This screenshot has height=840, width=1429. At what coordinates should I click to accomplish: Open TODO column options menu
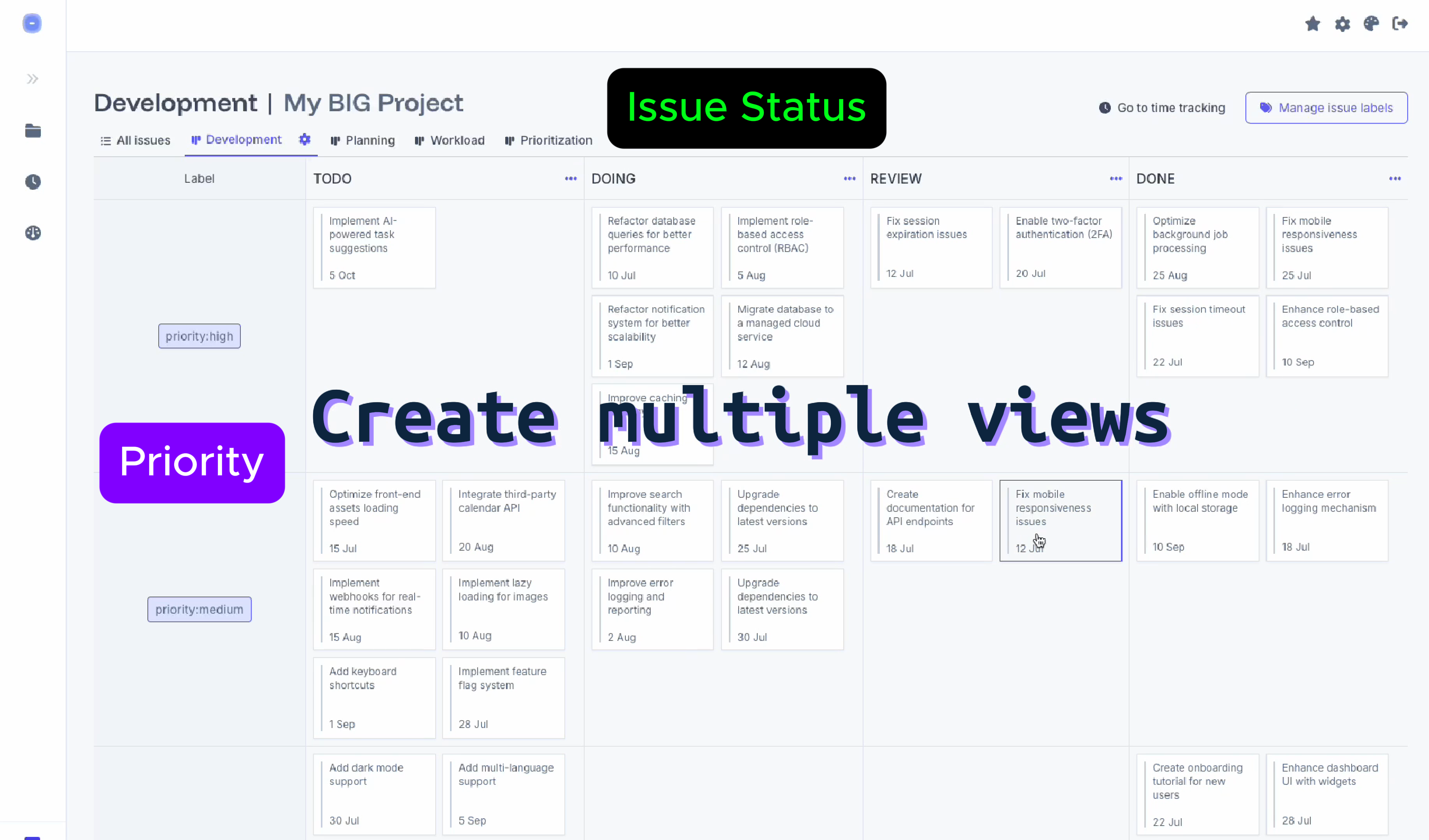tap(571, 178)
